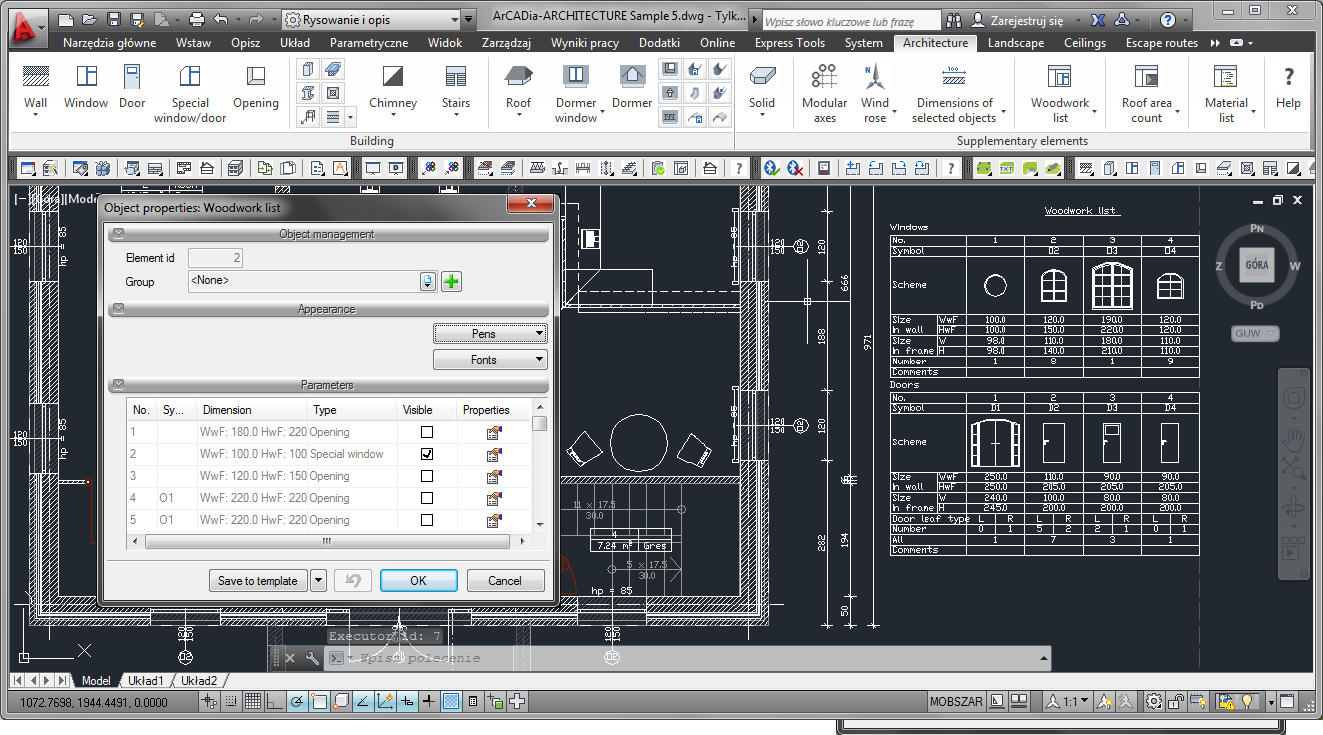Switch to the Landscape ribbon tab

click(1015, 43)
